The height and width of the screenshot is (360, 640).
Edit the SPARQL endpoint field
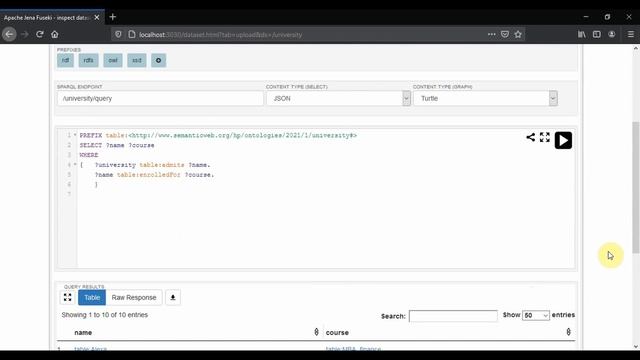(x=160, y=98)
